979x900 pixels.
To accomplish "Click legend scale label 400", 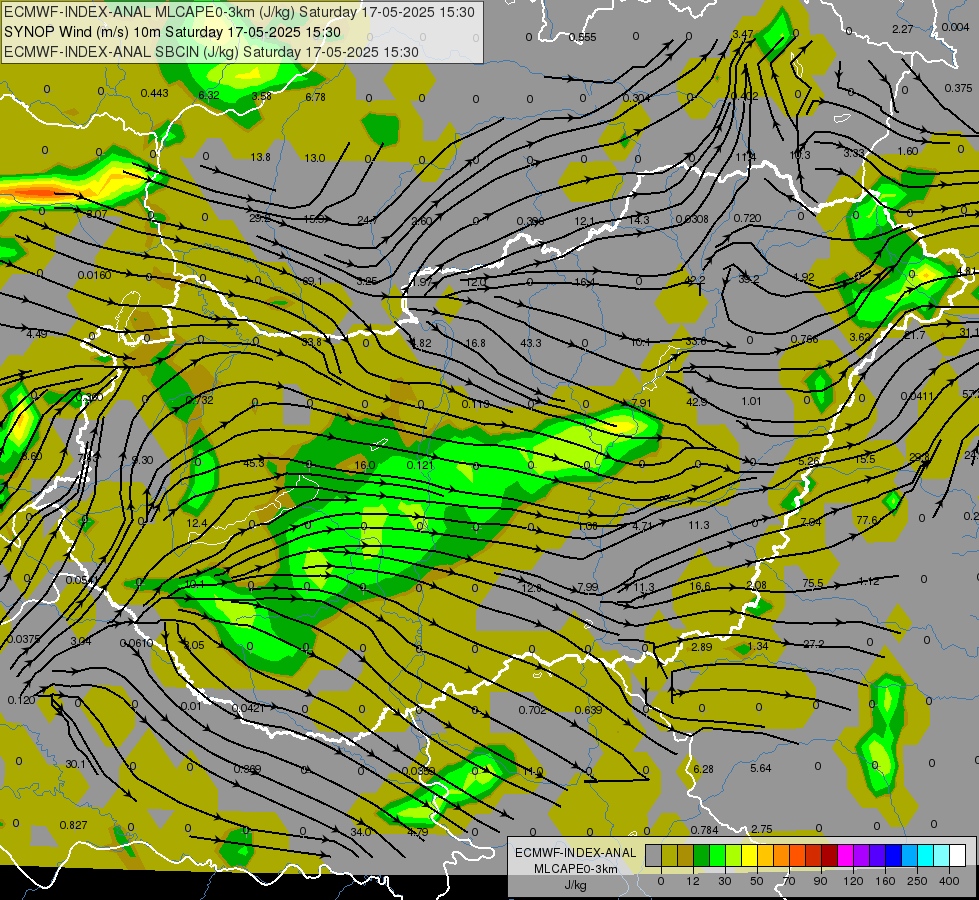I will pos(949,881).
